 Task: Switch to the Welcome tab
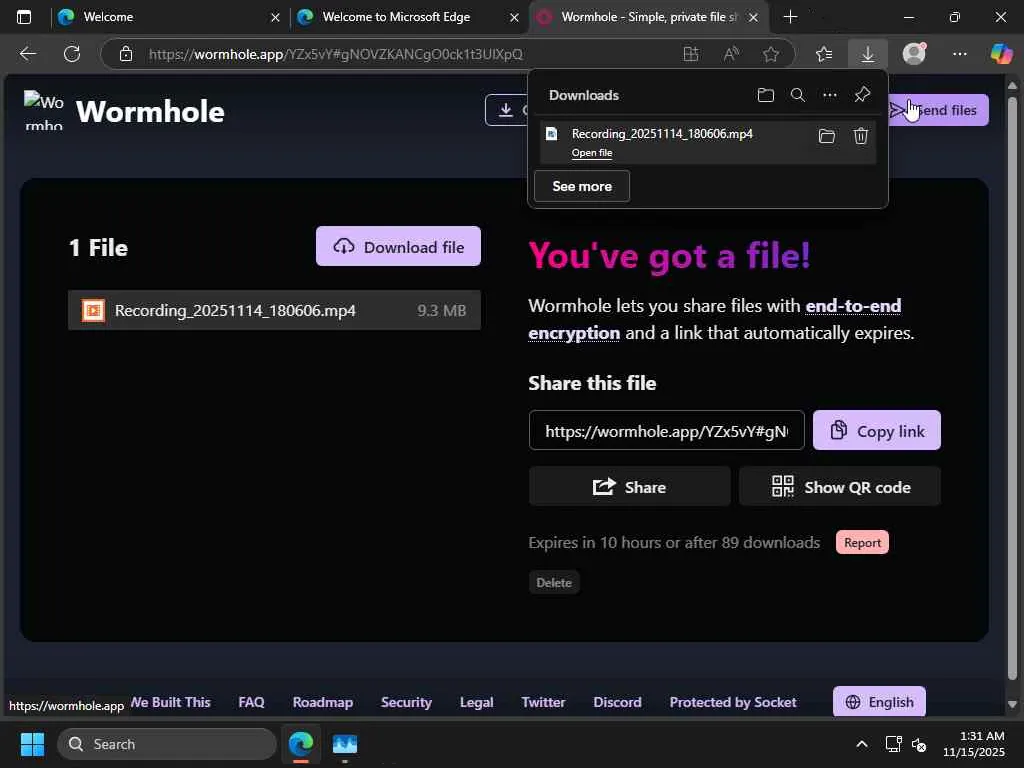[x=167, y=17]
